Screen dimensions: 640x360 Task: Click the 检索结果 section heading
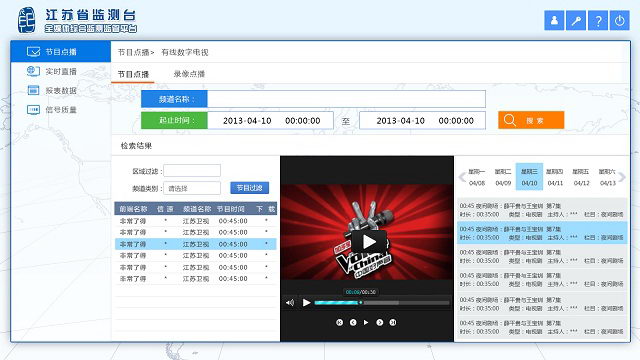click(136, 146)
